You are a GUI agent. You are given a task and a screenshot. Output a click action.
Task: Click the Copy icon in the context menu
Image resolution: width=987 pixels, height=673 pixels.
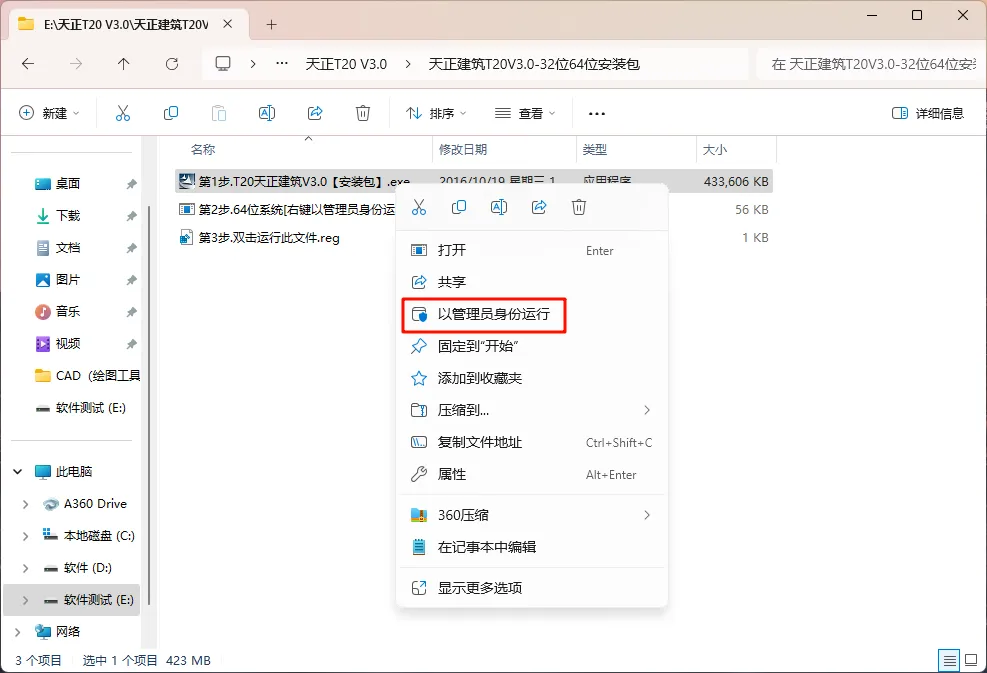[x=459, y=207]
